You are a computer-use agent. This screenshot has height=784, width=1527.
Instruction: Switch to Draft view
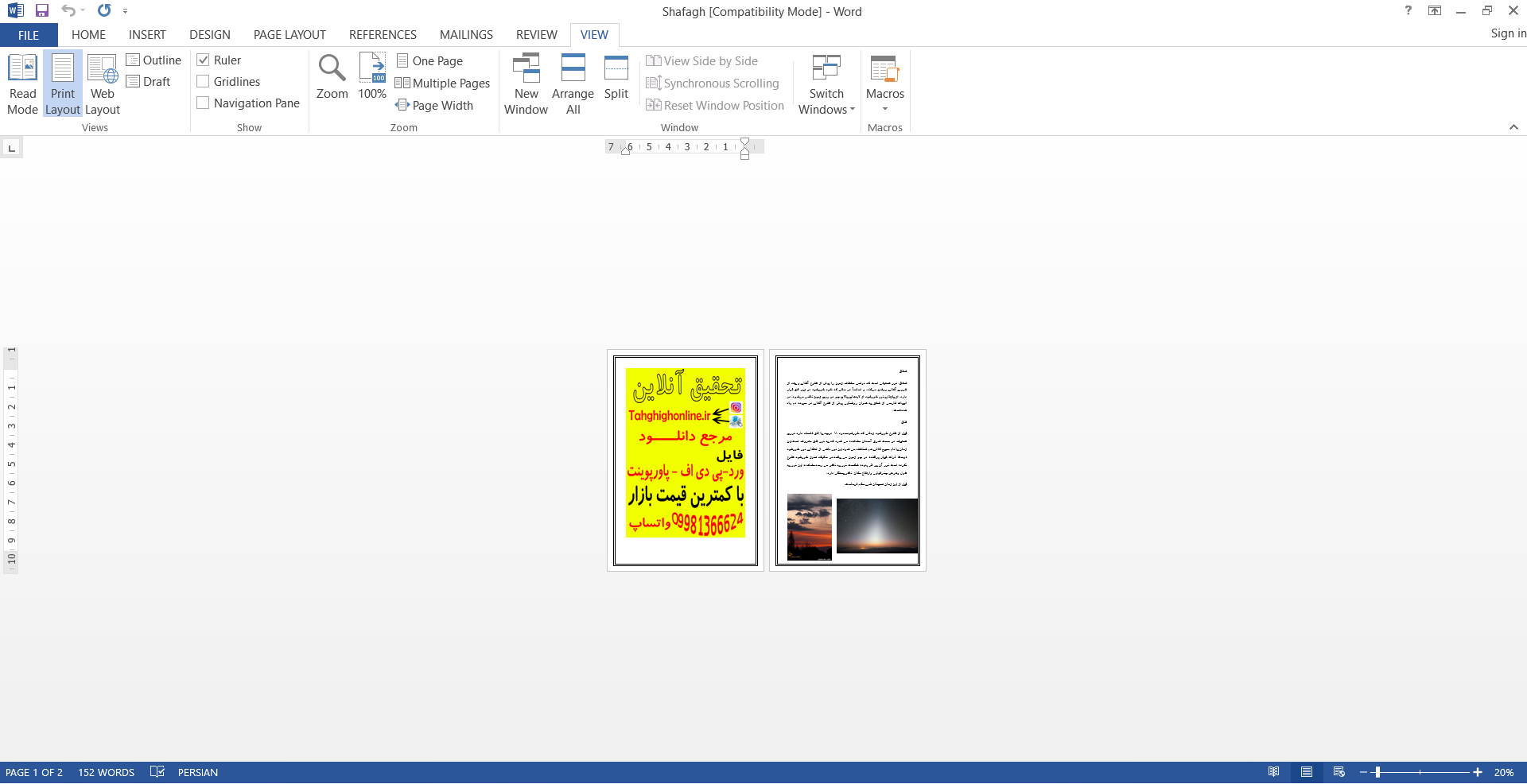click(x=149, y=82)
